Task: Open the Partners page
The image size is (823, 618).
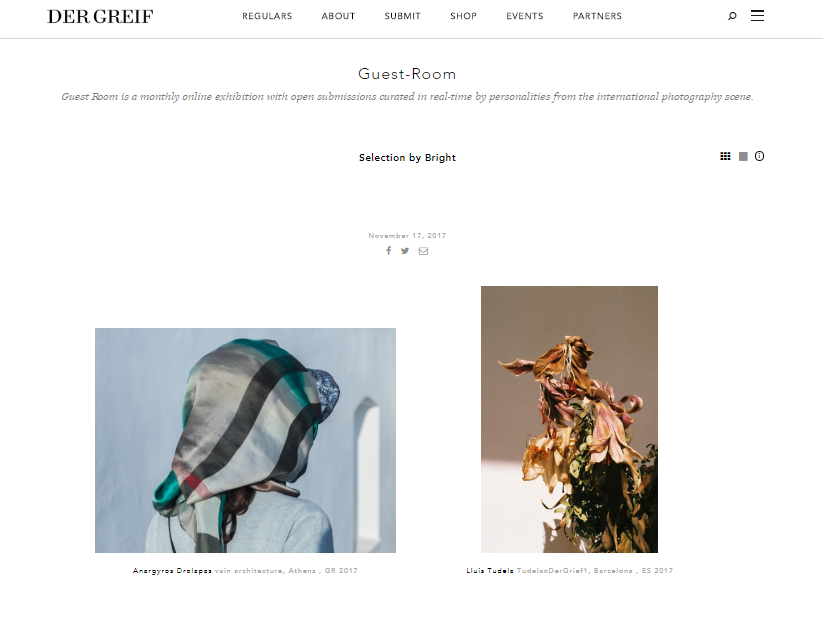Action: pyautogui.click(x=597, y=16)
